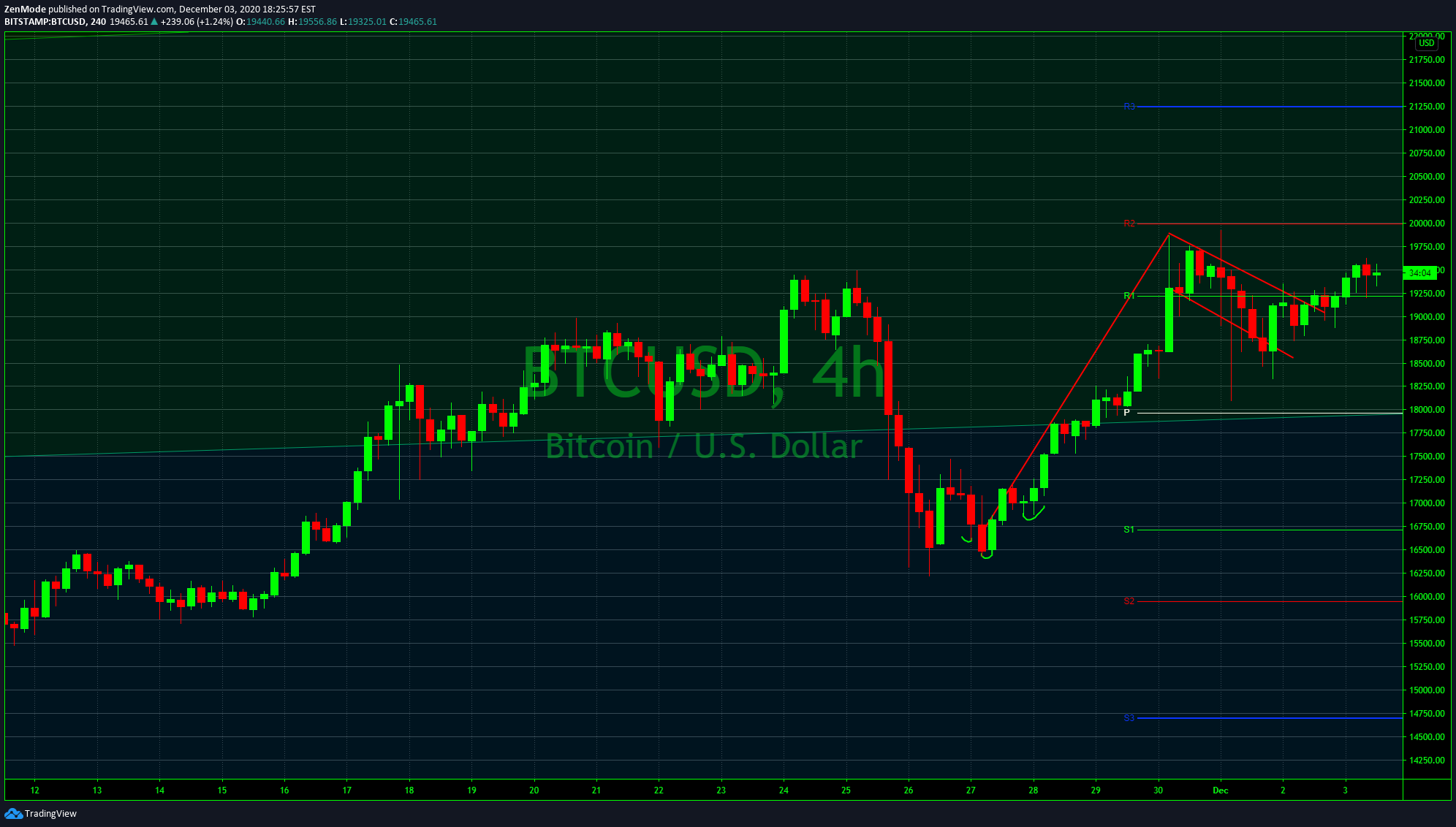Select the P pivot point label
The width and height of the screenshot is (1456, 827).
click(x=1126, y=413)
